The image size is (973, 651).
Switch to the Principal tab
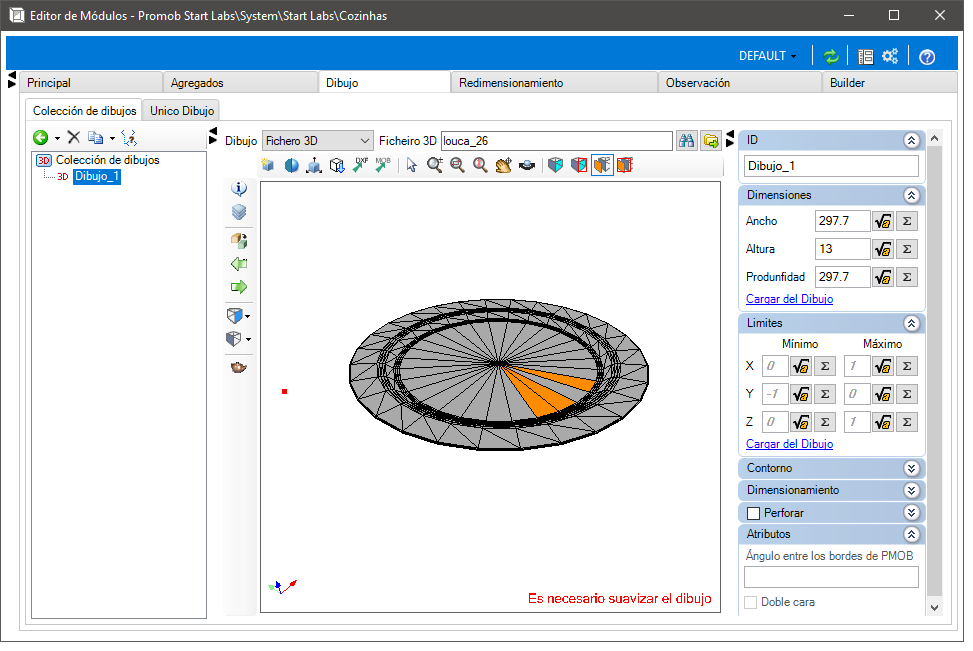point(91,83)
